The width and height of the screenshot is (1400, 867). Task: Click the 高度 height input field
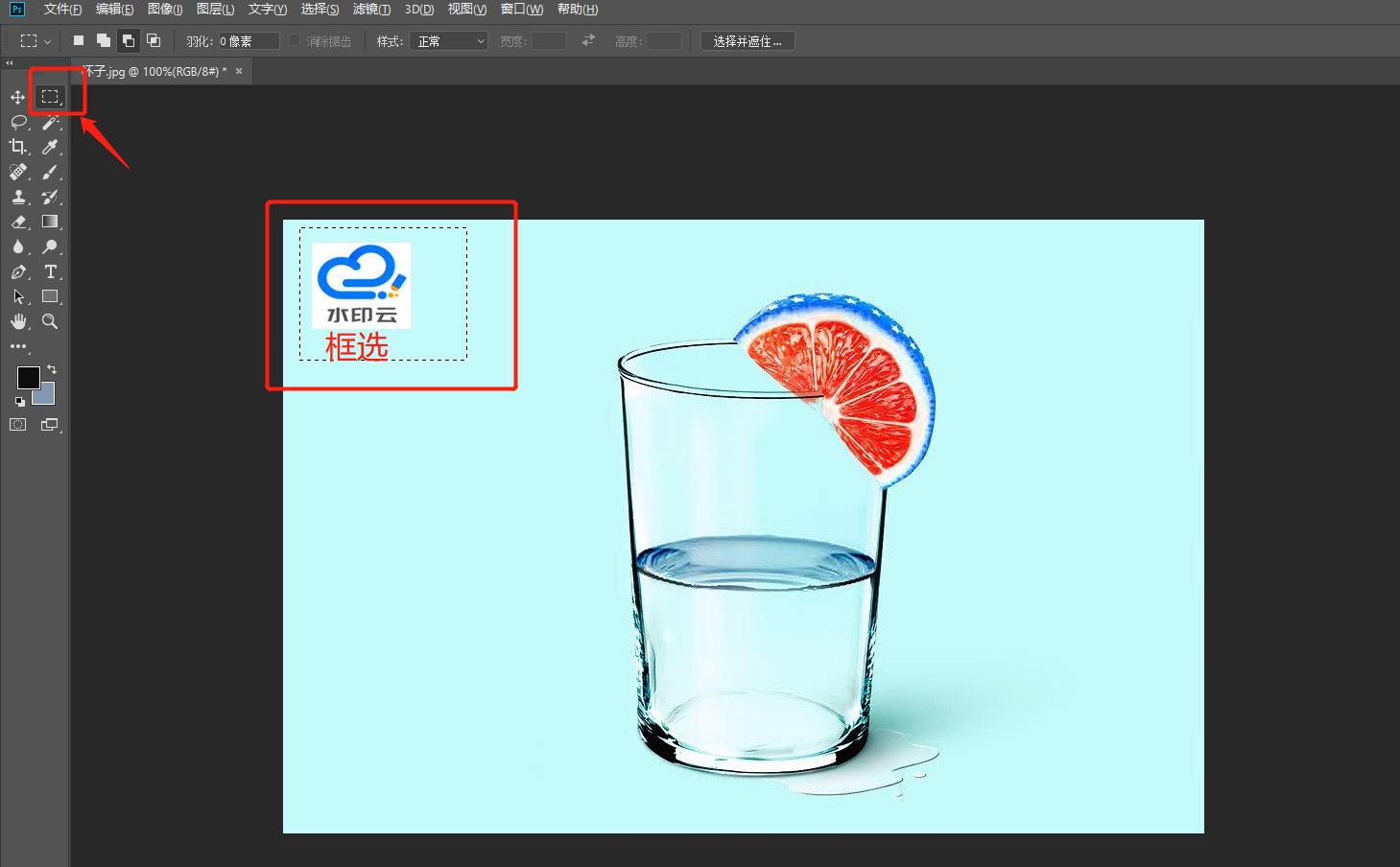[664, 41]
